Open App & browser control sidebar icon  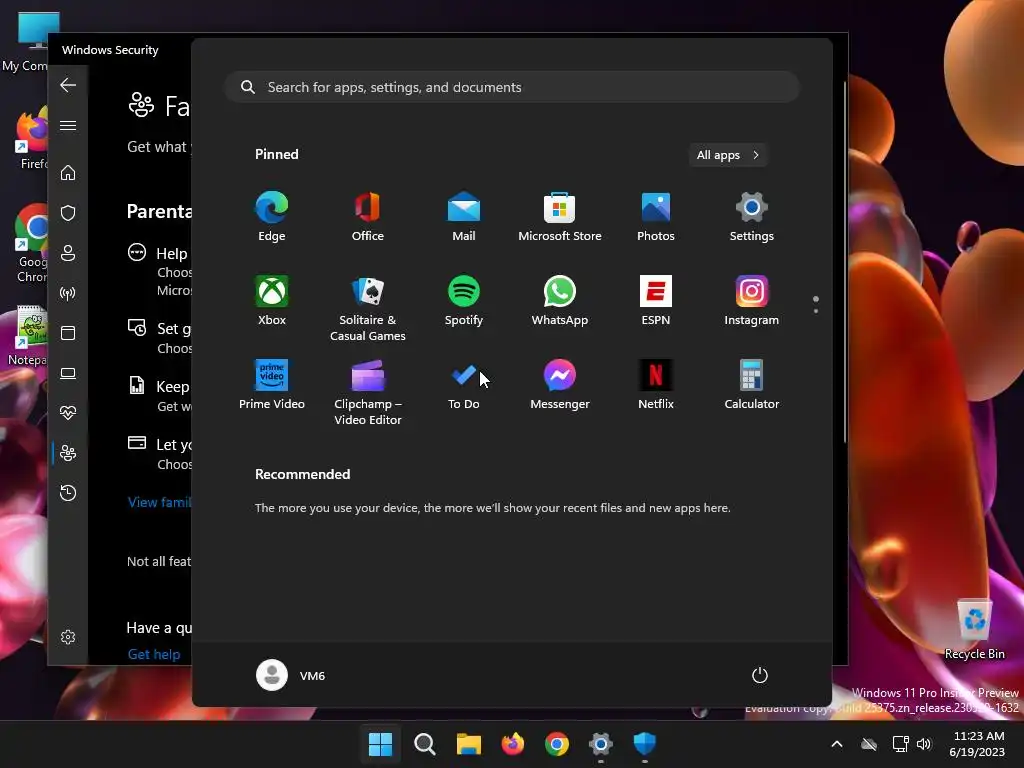pos(68,333)
